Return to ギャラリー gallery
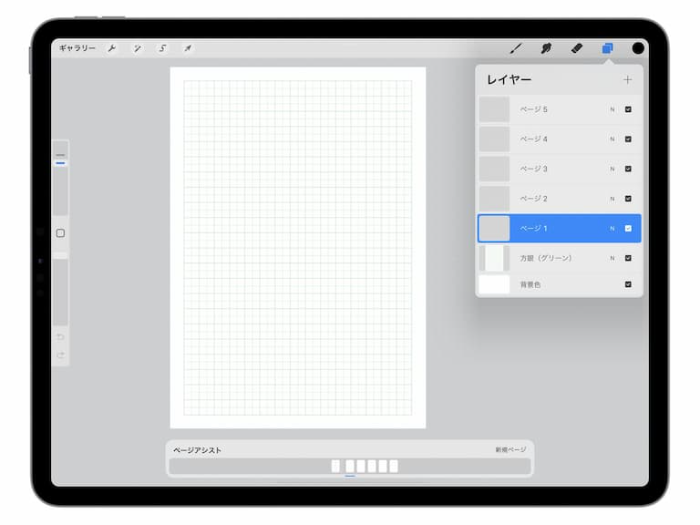 pos(77,48)
